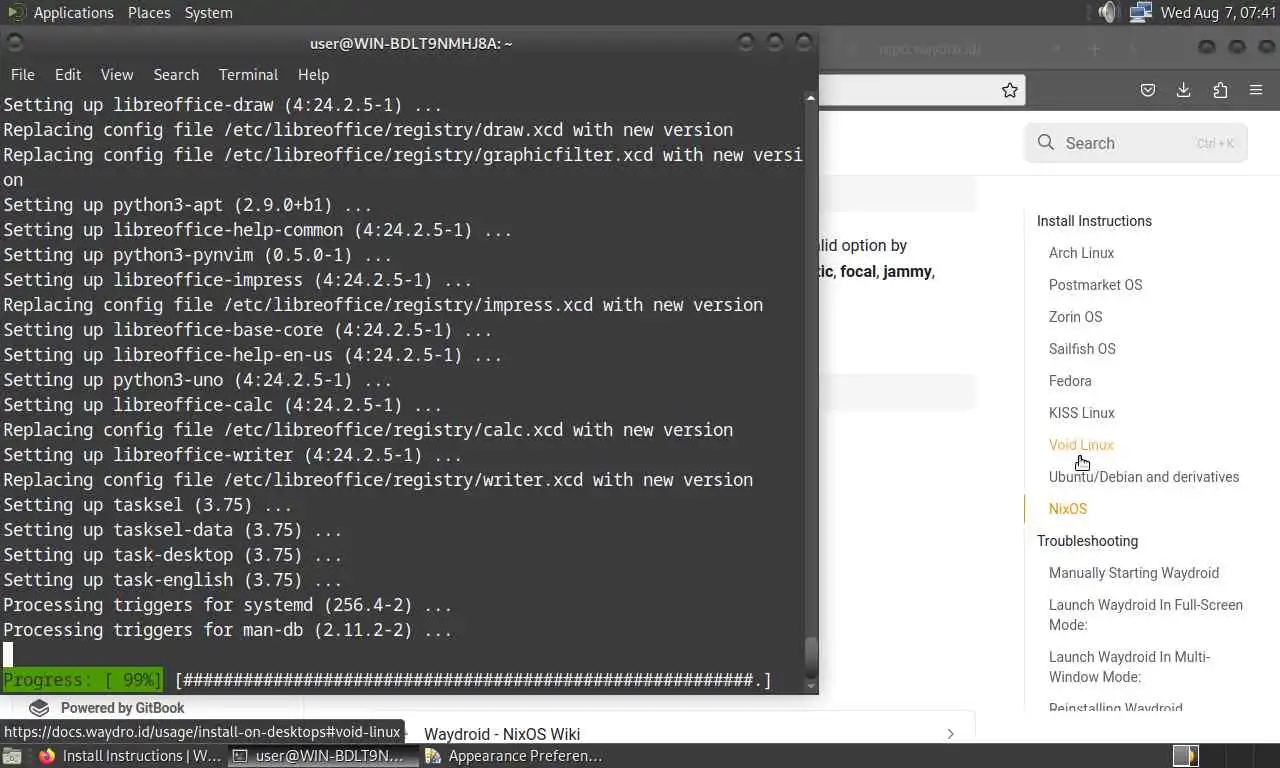Open a new Firefox tab with plus icon
Viewport: 1280px width, 768px height.
click(x=1094, y=49)
